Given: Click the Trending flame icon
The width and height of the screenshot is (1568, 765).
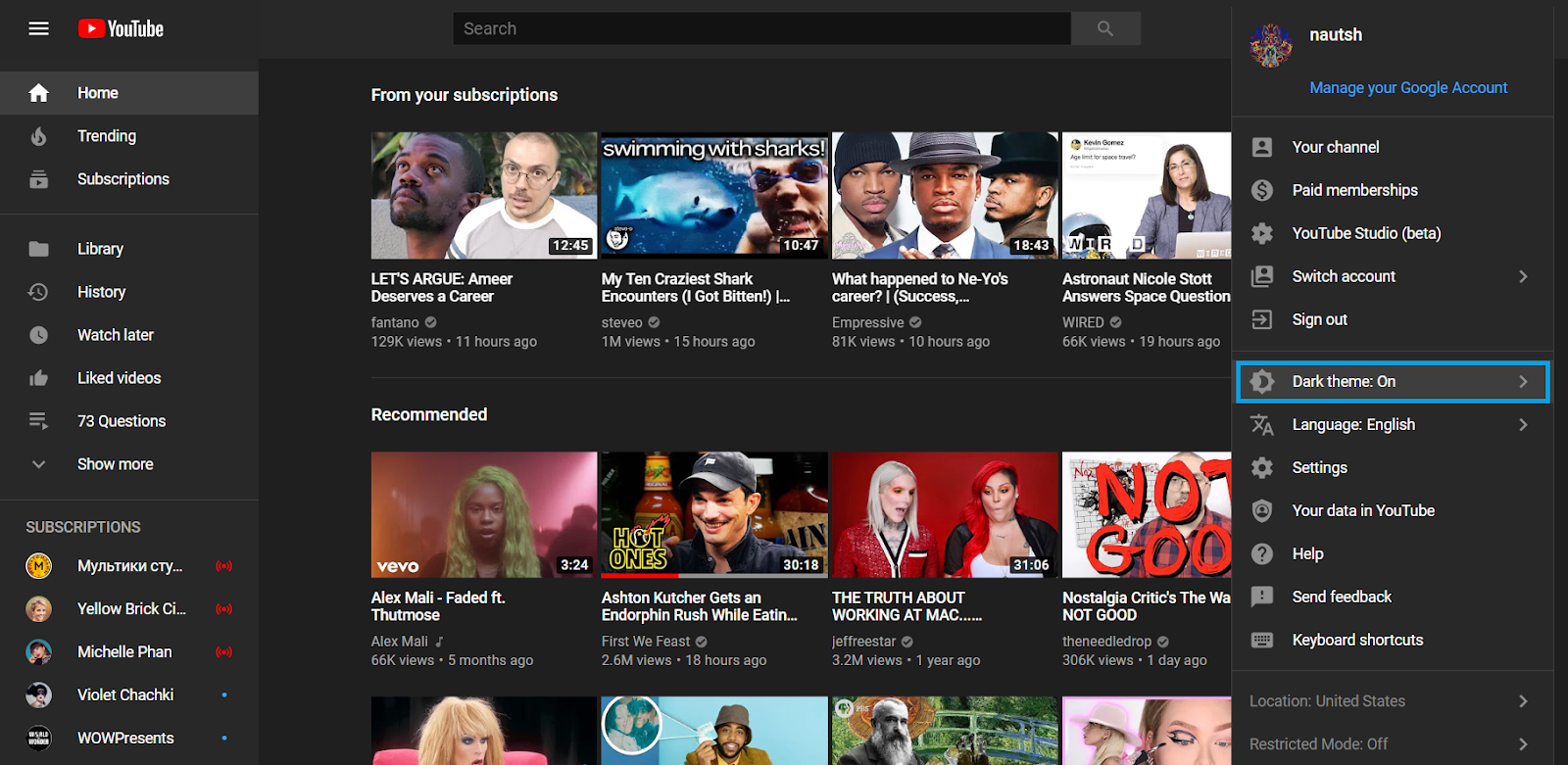Looking at the screenshot, I should (x=38, y=136).
